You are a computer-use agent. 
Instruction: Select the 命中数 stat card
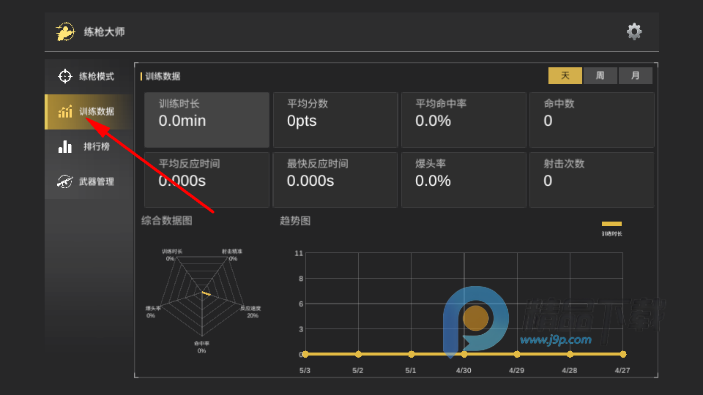click(x=592, y=120)
